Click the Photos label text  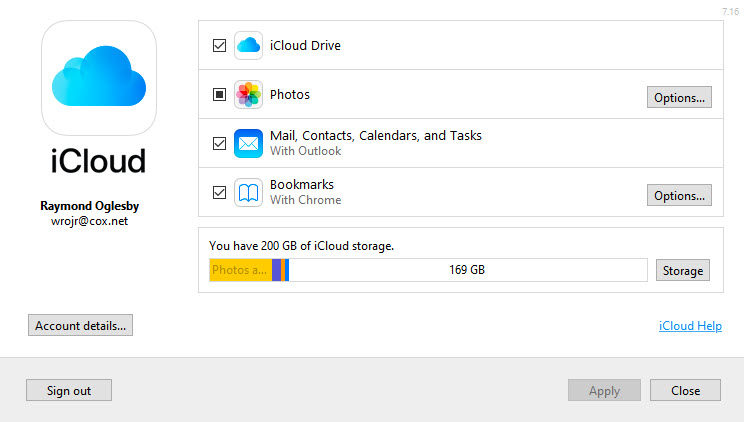click(x=289, y=94)
